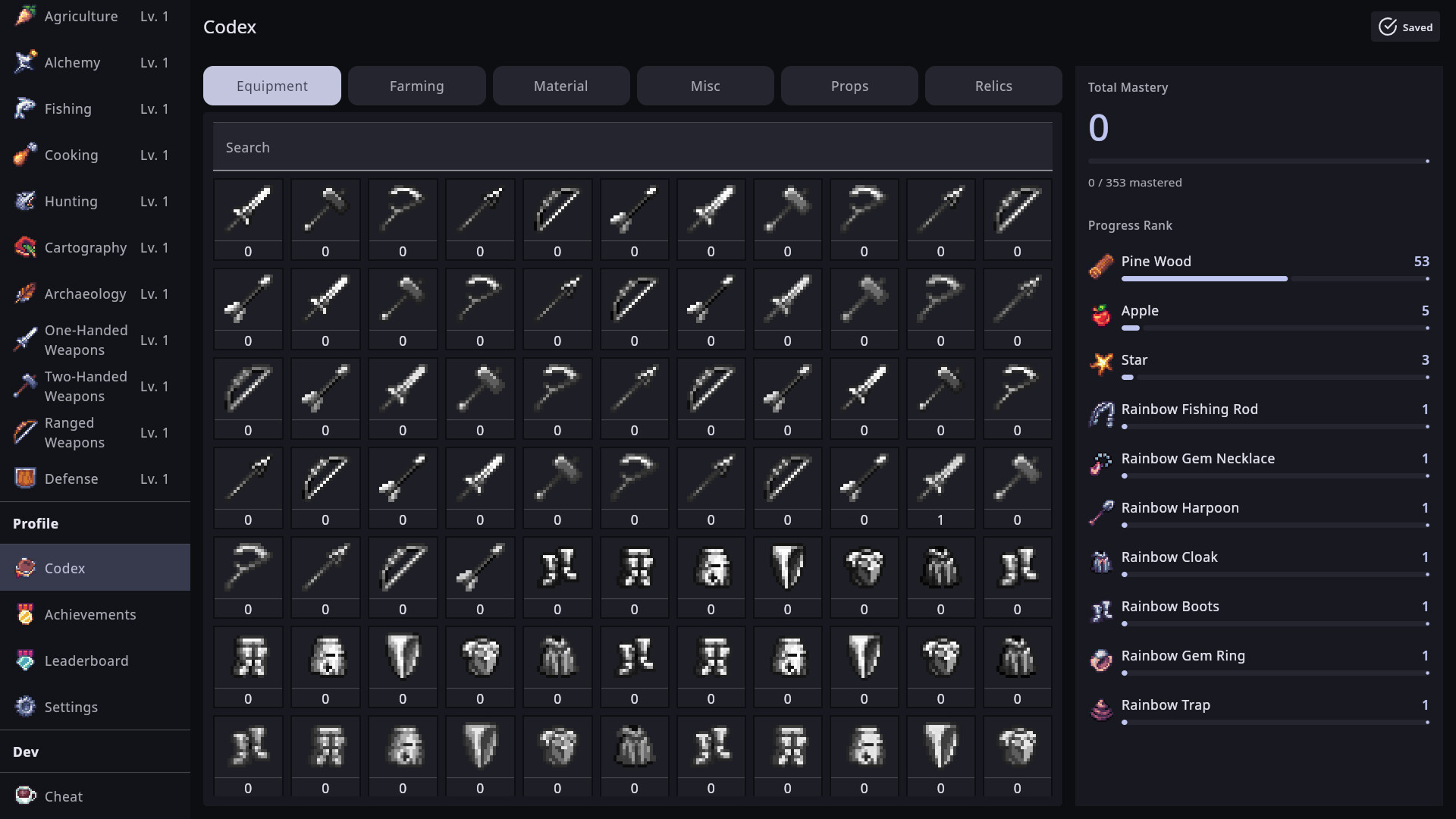Select the Ranged Weapons skill icon

click(25, 432)
